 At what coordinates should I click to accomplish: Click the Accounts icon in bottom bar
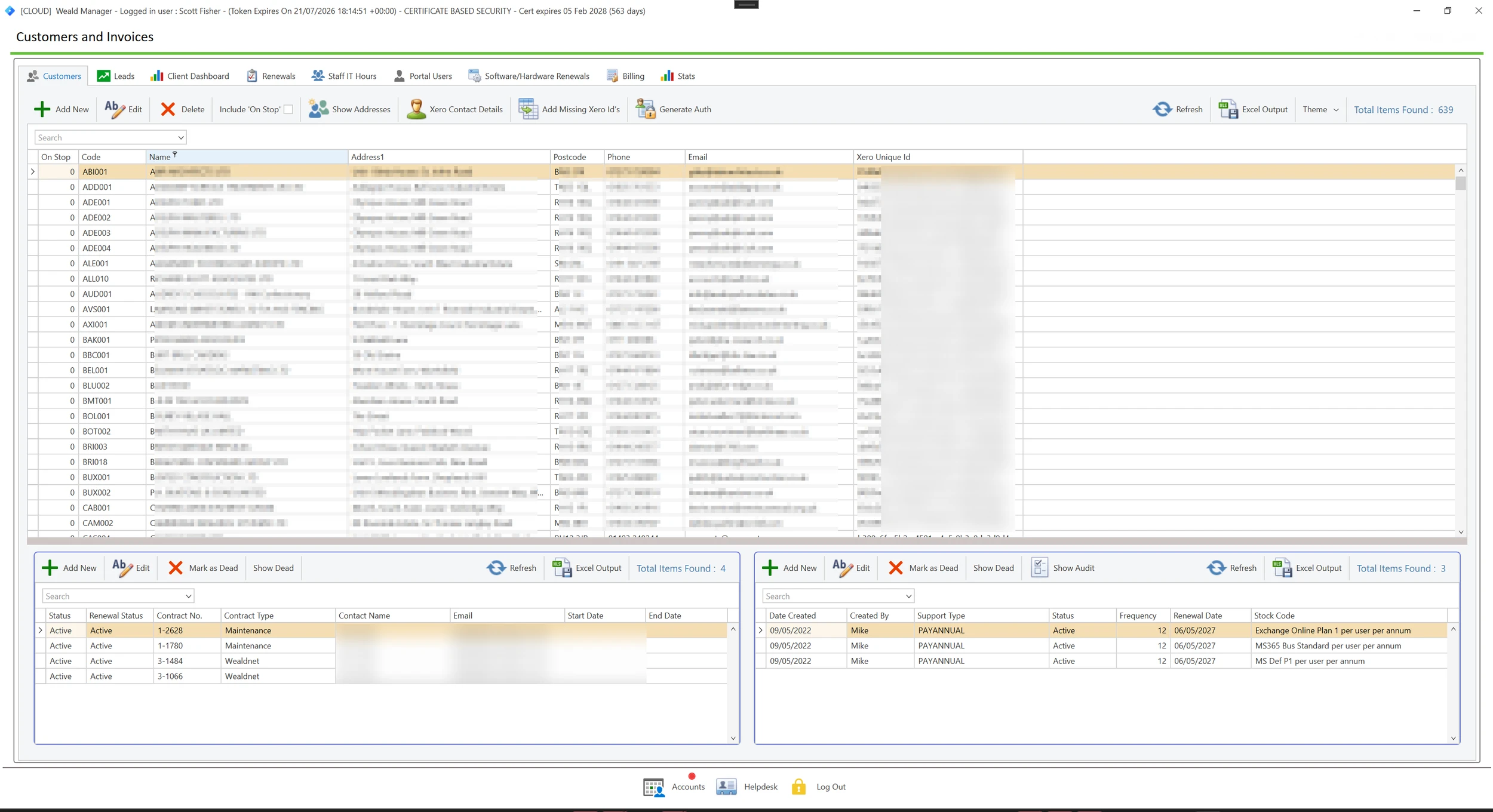tap(653, 787)
